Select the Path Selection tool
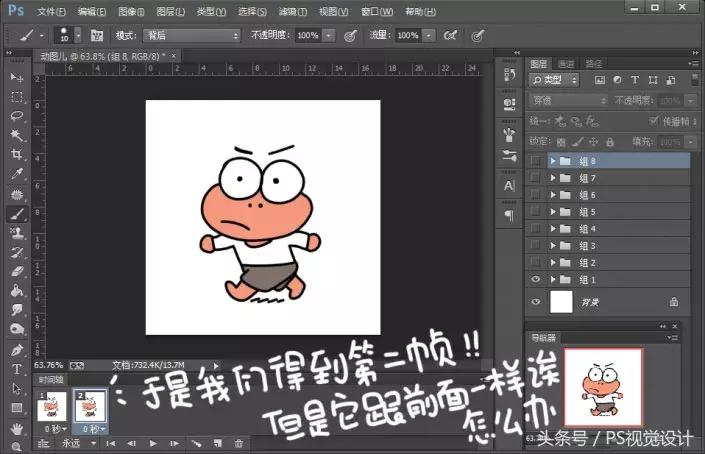The height and width of the screenshot is (454, 705). (x=17, y=388)
